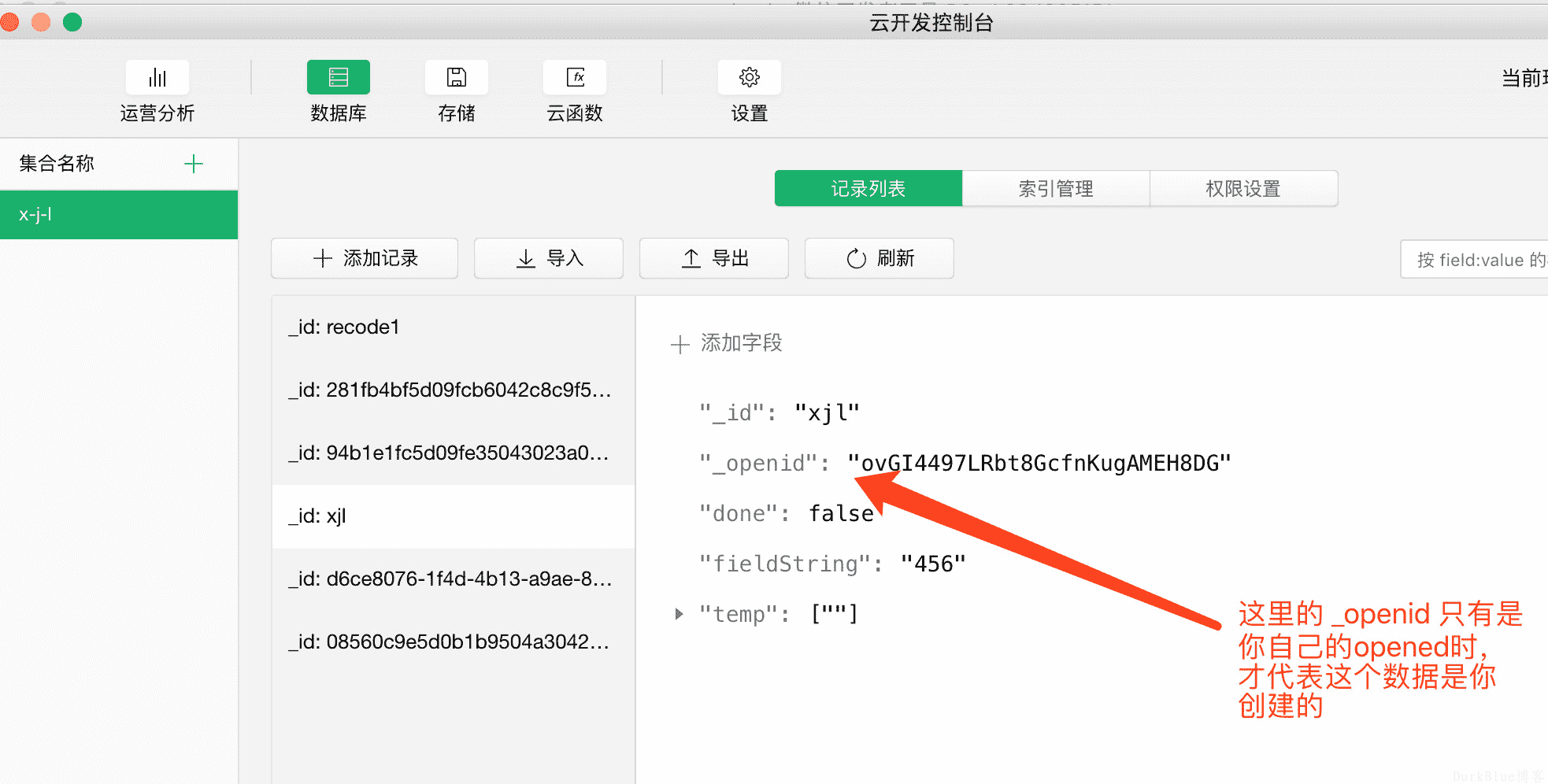Image resolution: width=1548 pixels, height=784 pixels.
Task: Switch to the 记录列表 tab
Action: [868, 188]
